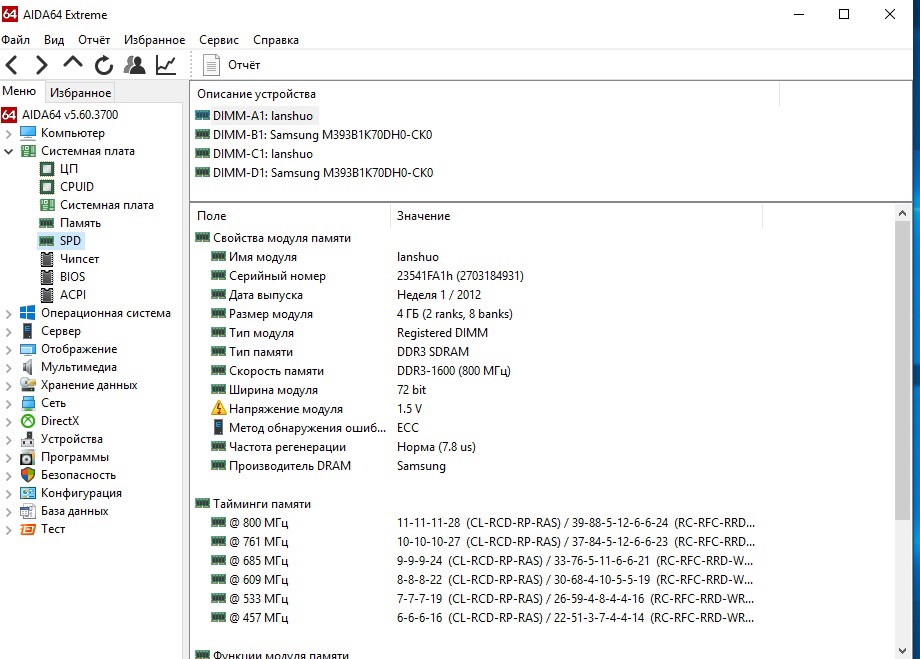Expand the Хранение данных node arrow
920x659 pixels.
[x=8, y=386]
